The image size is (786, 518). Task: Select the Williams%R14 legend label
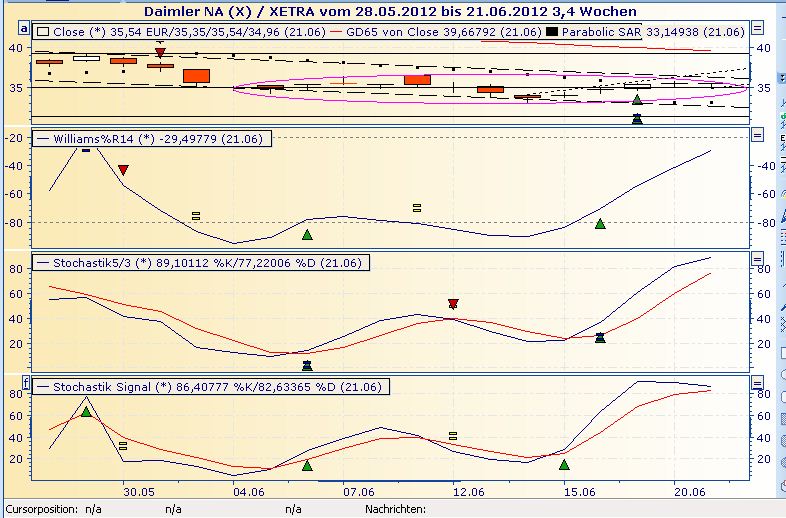(152, 138)
